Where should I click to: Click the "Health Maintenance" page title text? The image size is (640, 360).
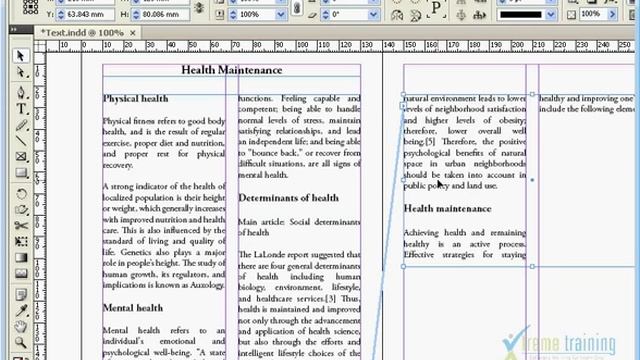coord(231,70)
